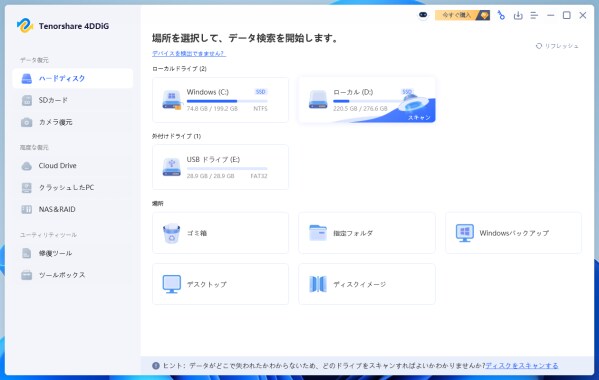
Task: Click the 今すぐ購入 buy now button
Action: [462, 15]
